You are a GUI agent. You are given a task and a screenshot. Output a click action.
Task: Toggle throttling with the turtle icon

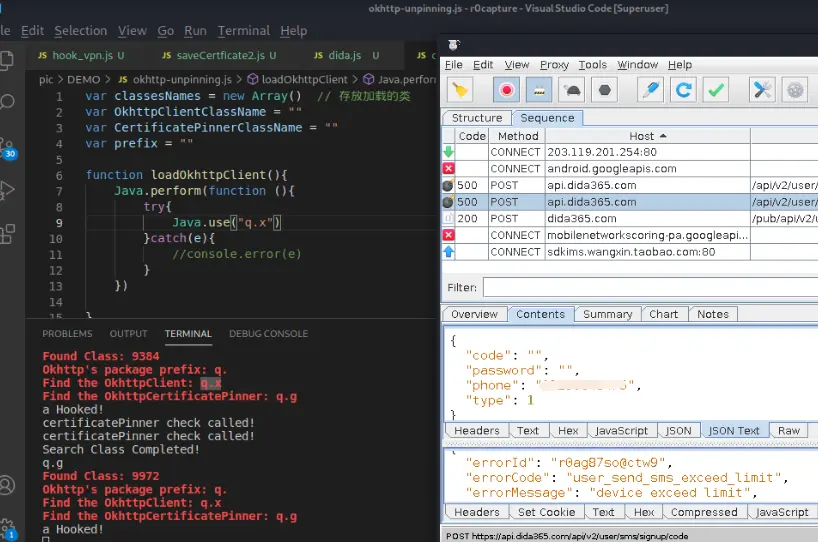[x=572, y=90]
